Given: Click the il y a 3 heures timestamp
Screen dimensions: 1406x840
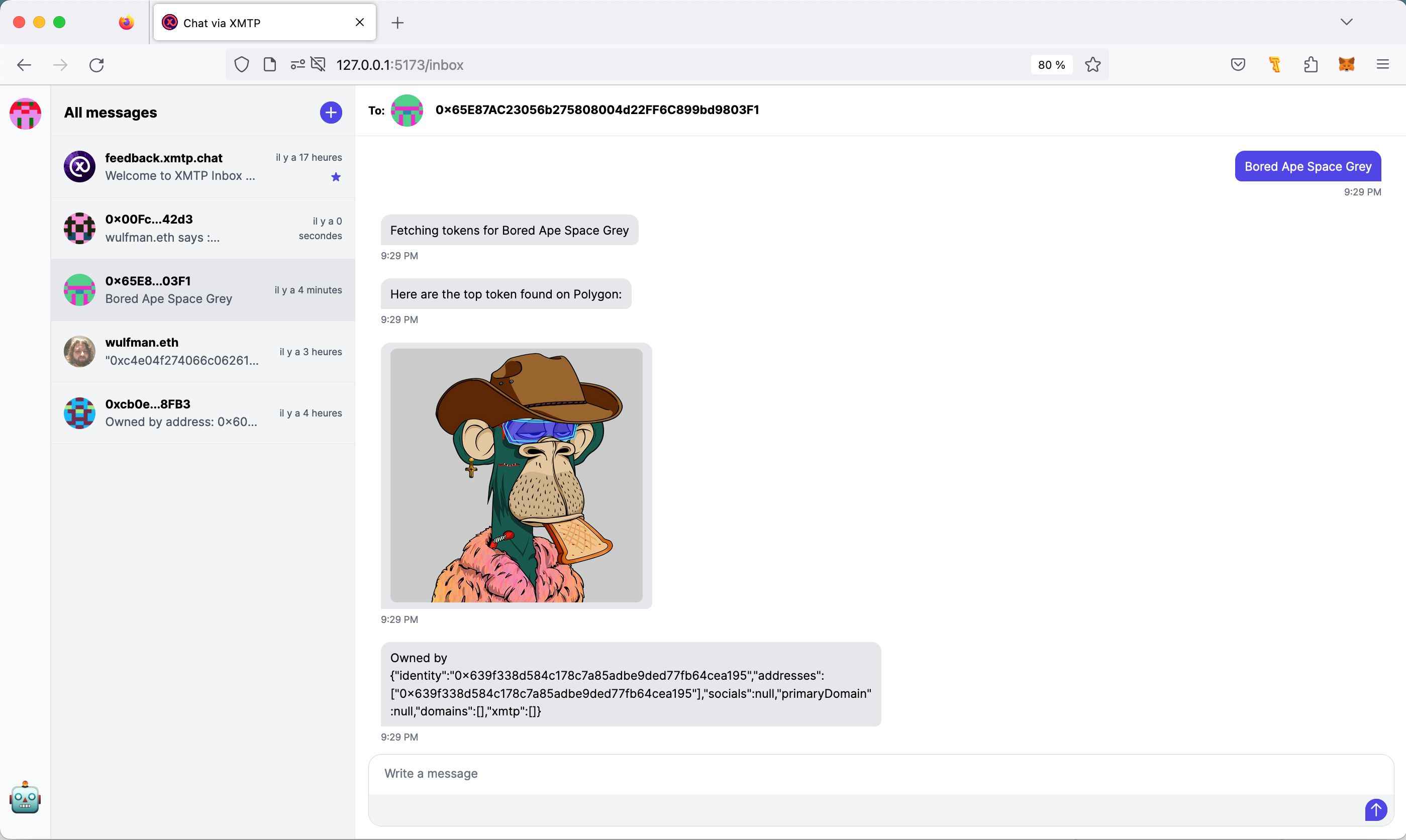Looking at the screenshot, I should 311,352.
